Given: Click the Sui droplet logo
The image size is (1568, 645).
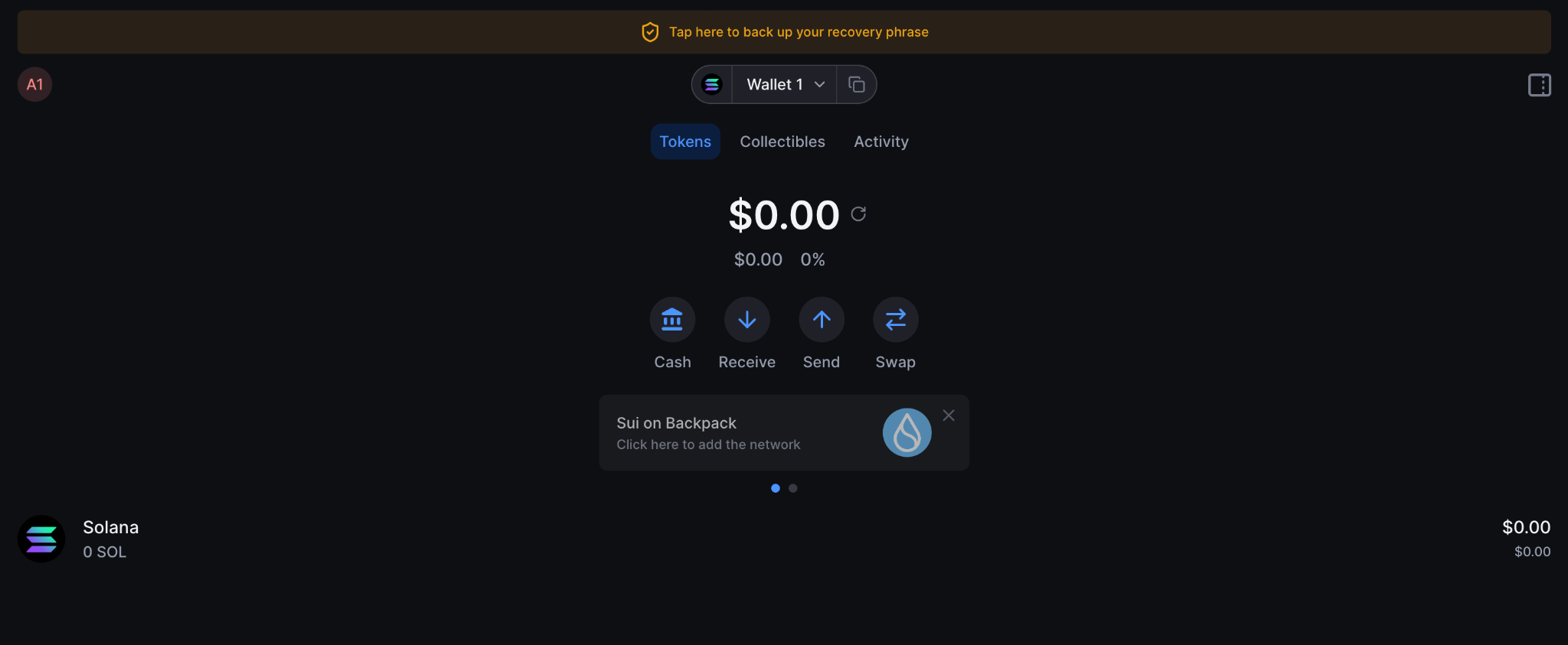Looking at the screenshot, I should 906,432.
